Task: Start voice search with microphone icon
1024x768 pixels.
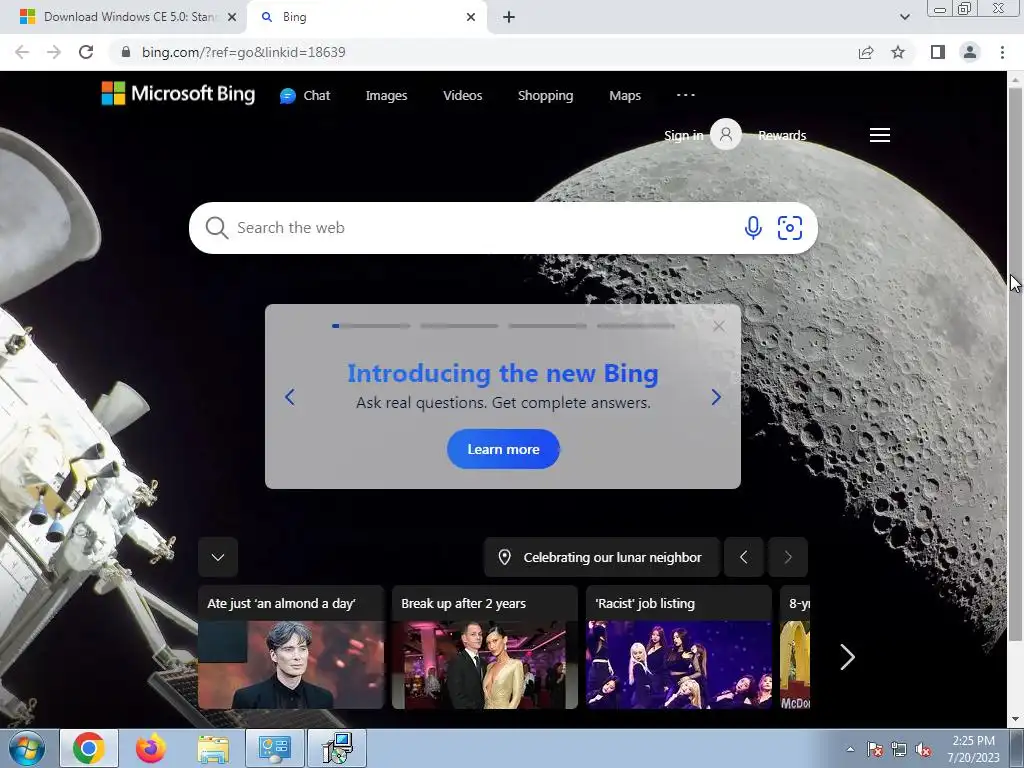Action: 753,228
